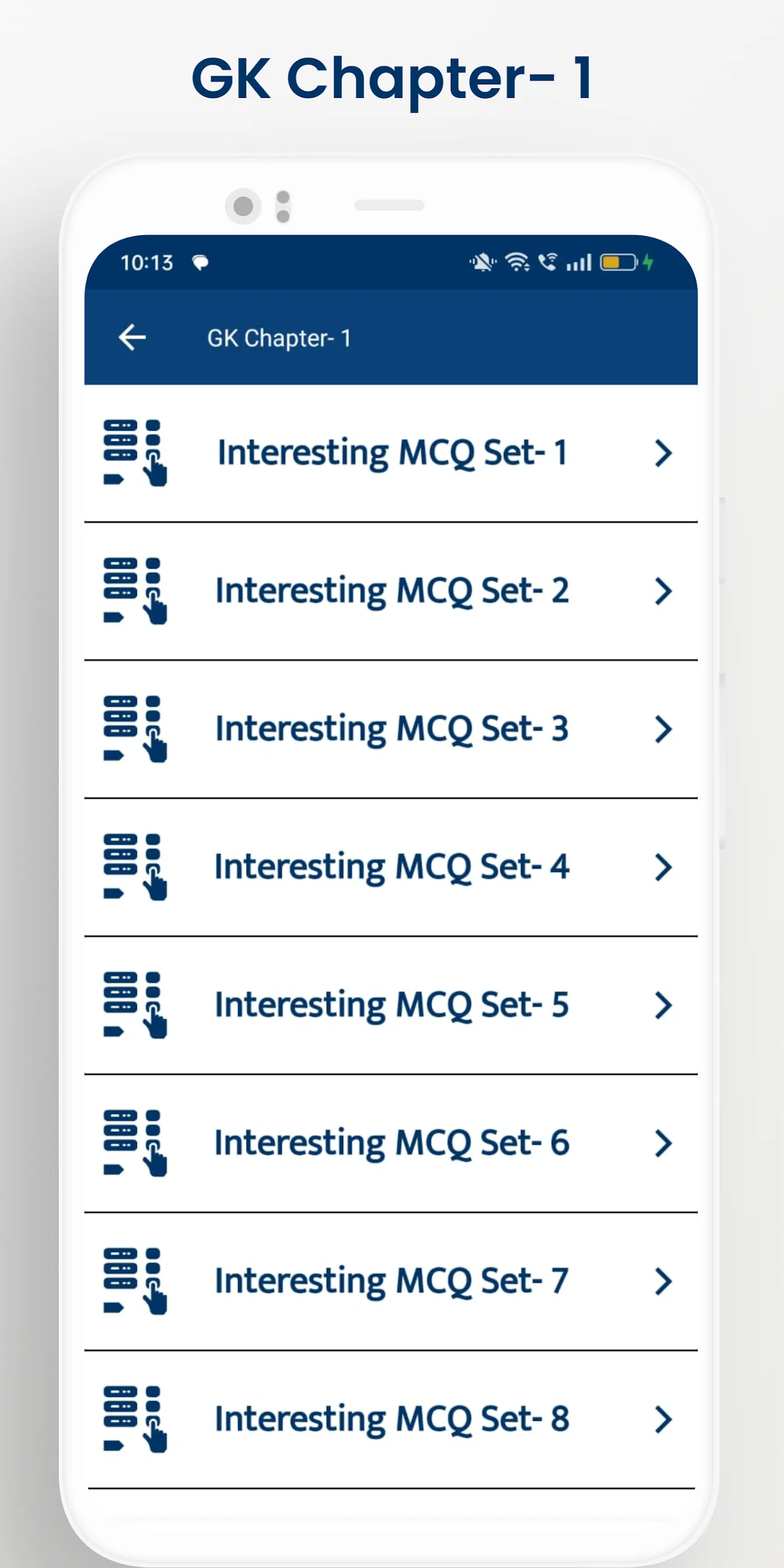Expand Set- 8 using its chevron arrow
This screenshot has width=784, height=1568.
pyautogui.click(x=664, y=1419)
